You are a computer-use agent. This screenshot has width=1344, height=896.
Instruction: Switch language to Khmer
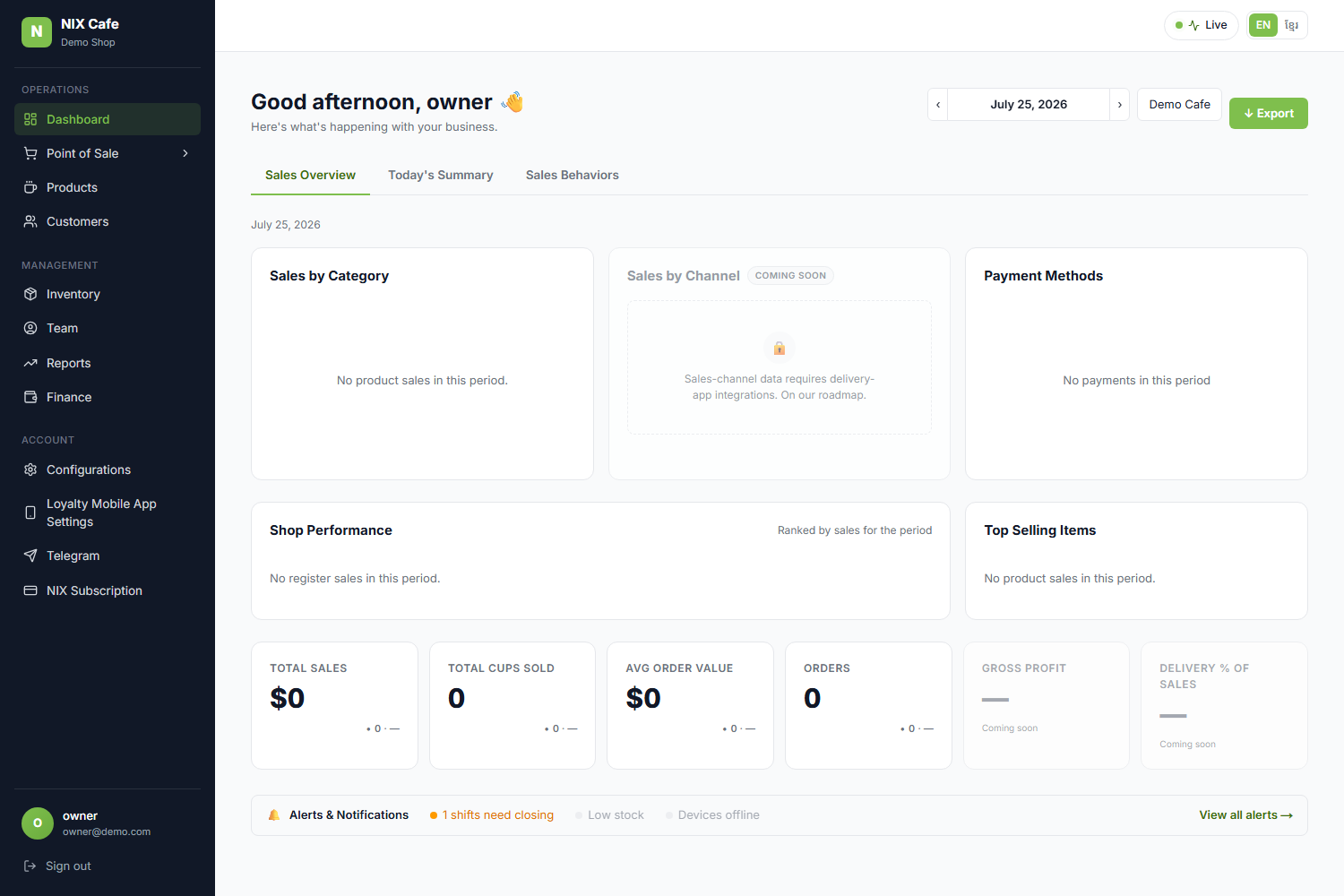click(x=1291, y=25)
